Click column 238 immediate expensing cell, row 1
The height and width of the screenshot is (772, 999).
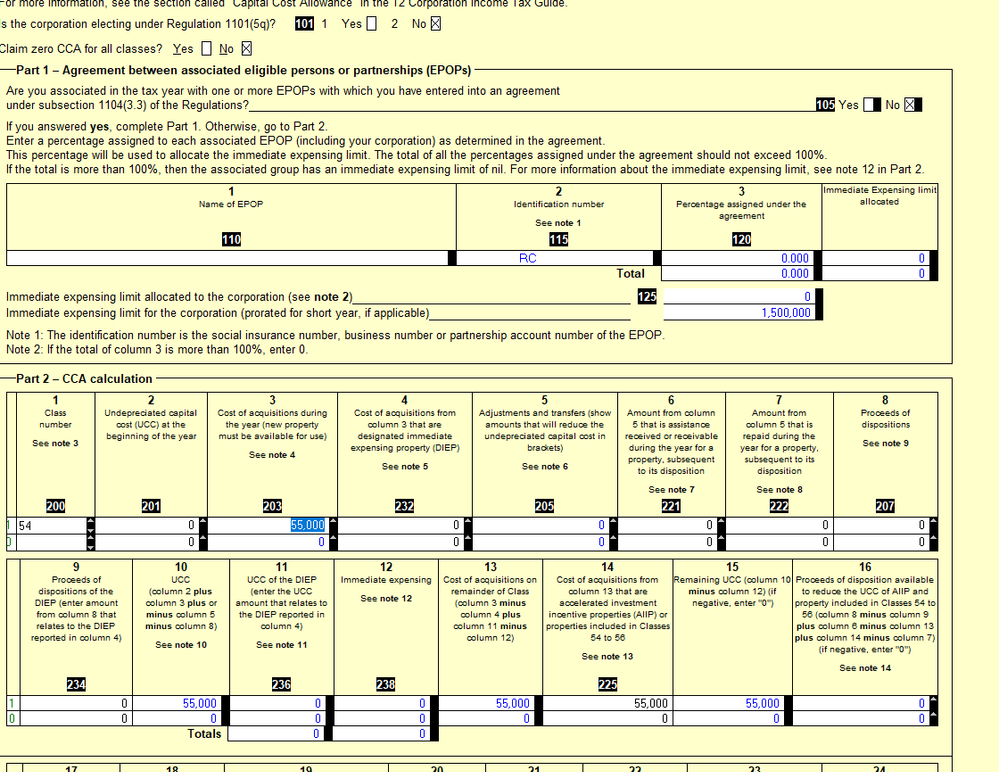point(381,703)
